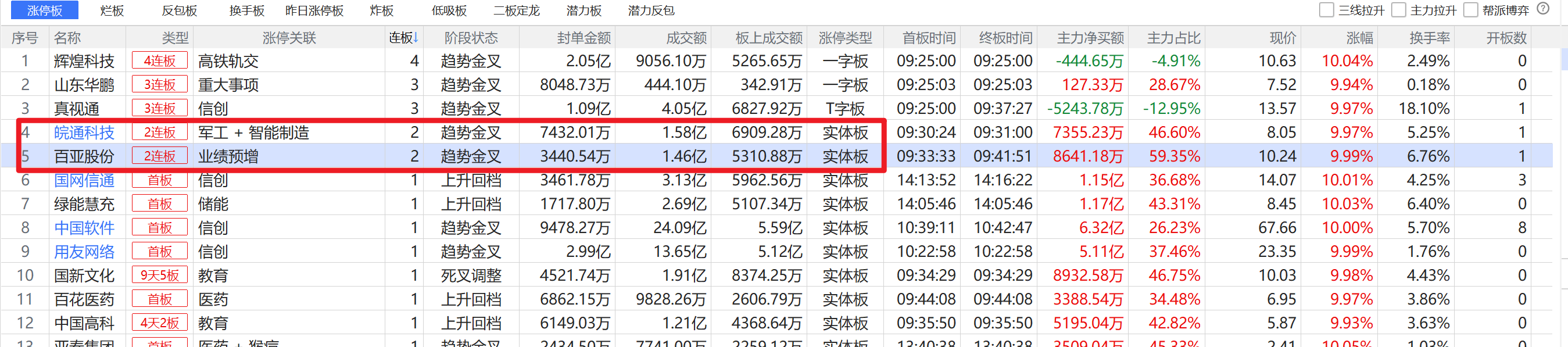Click the 重大事项 related concept
The image size is (1568, 347).
228,85
